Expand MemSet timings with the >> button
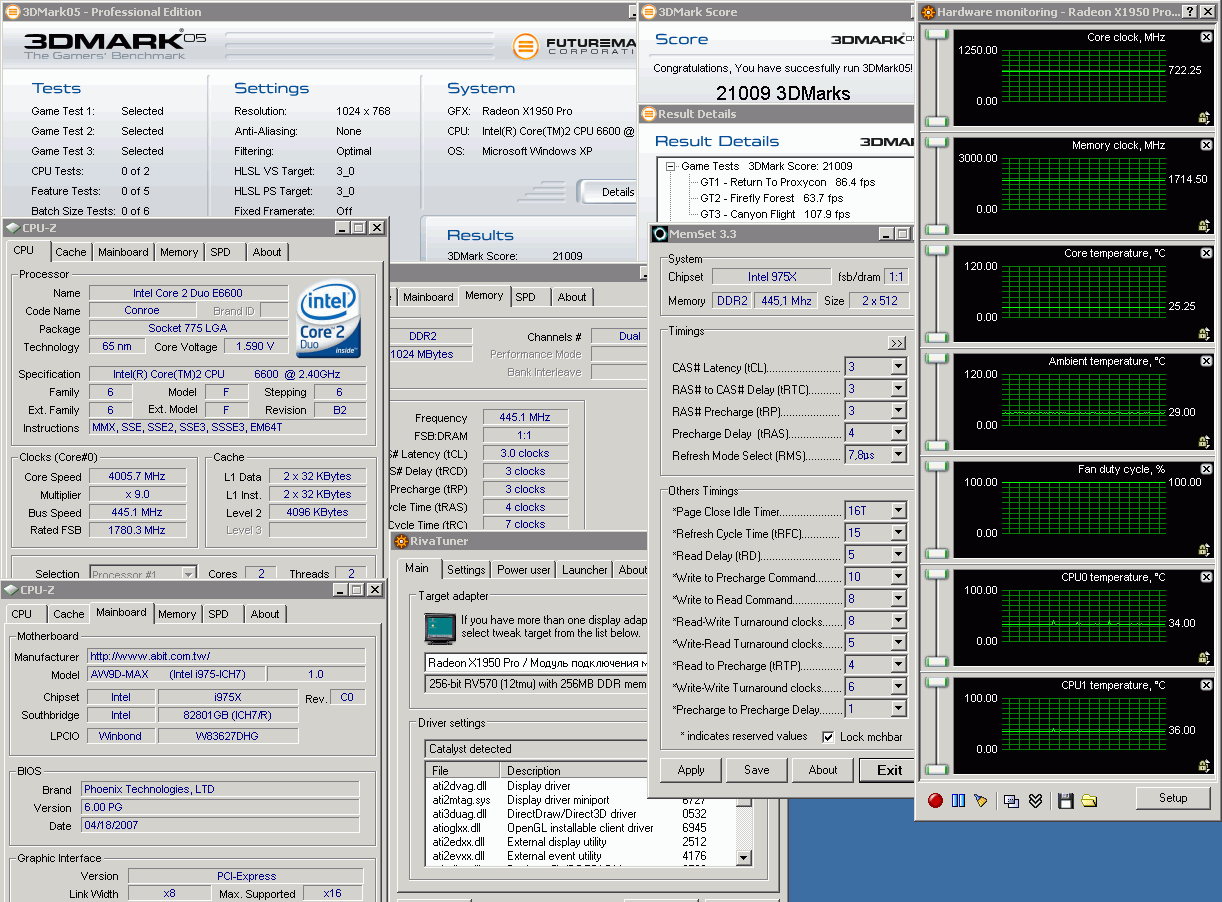The image size is (1222, 902). coord(896,343)
